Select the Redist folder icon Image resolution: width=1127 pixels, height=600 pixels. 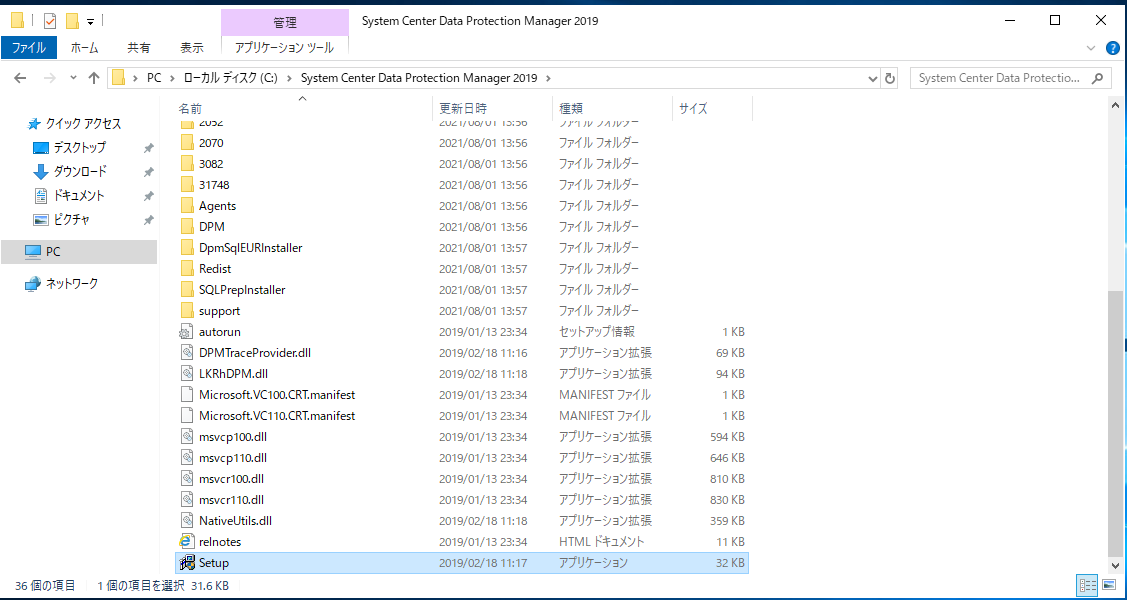pyautogui.click(x=187, y=269)
